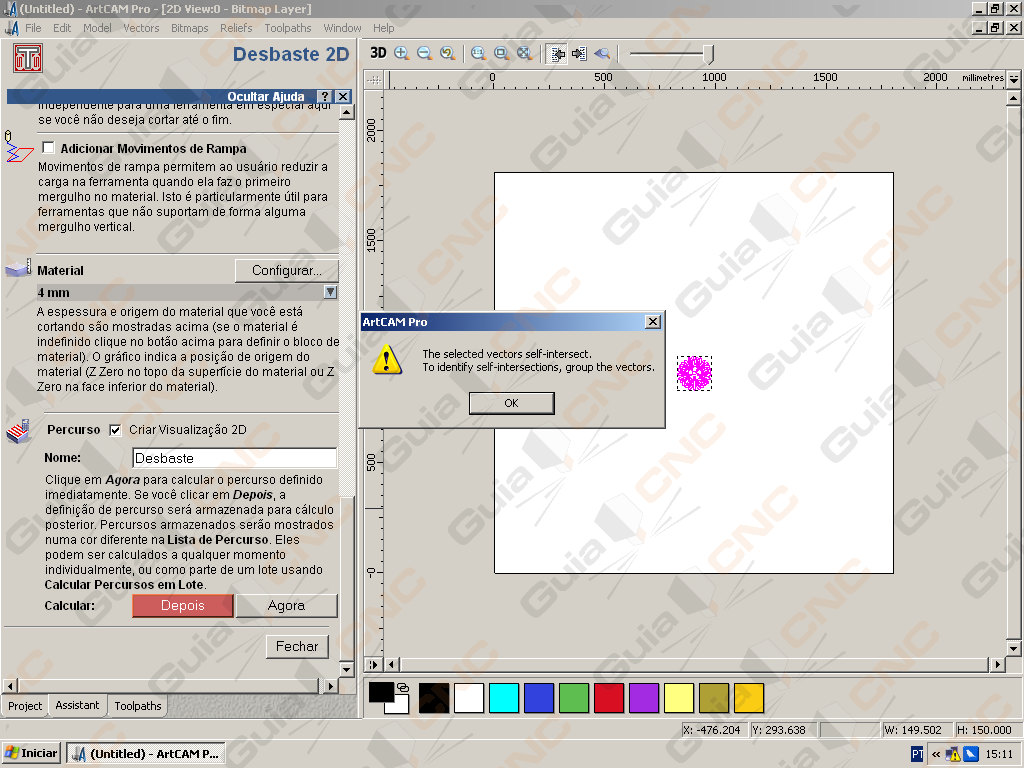Screen dimensions: 1024x768
Task: Click the assistant panel scroll down arrow
Action: 347,670
